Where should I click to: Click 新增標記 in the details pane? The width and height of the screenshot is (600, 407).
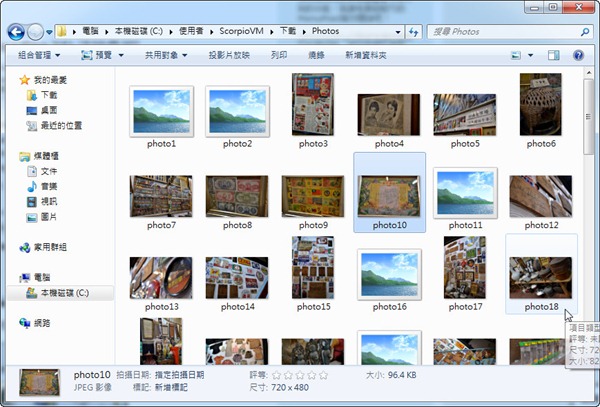click(x=171, y=387)
